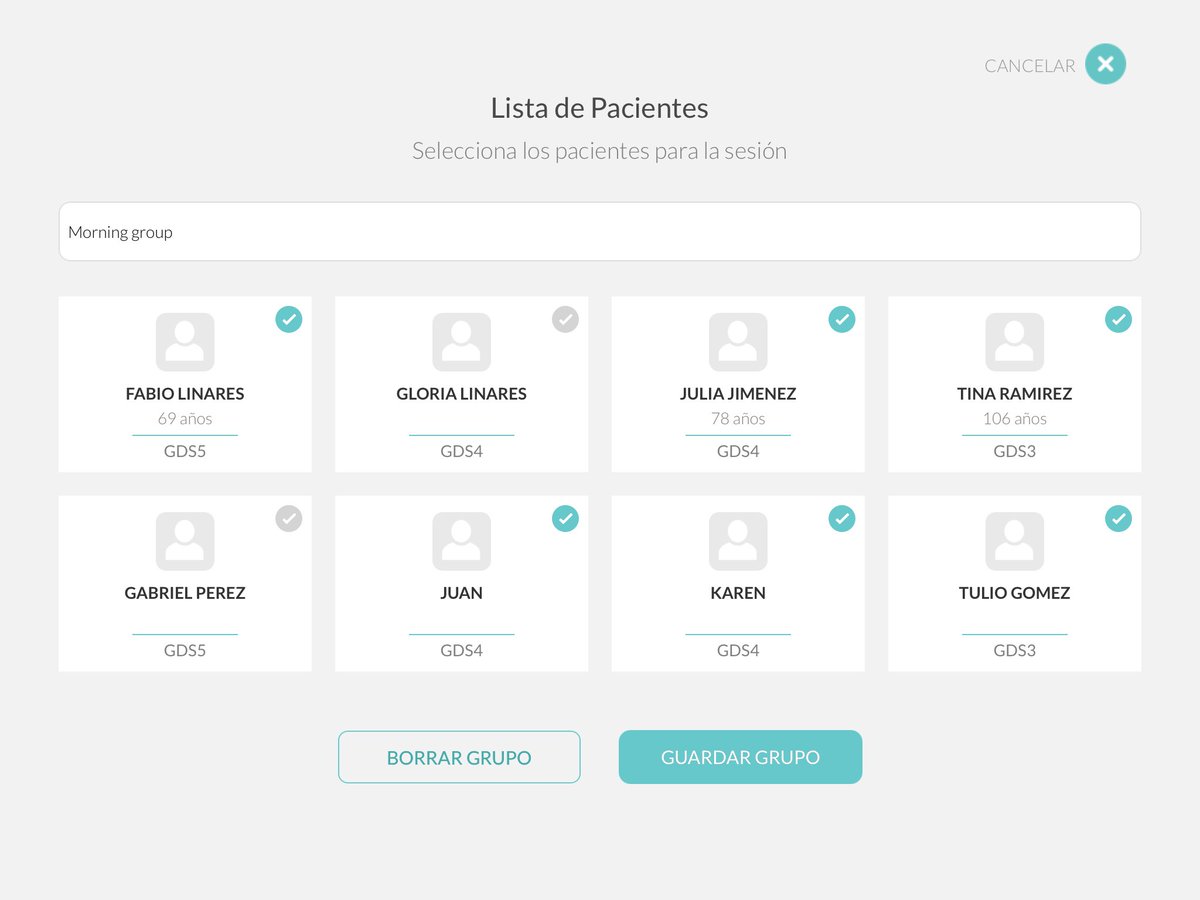The image size is (1200, 900).
Task: Click GDS4 under Juan
Action: pyautogui.click(x=461, y=650)
